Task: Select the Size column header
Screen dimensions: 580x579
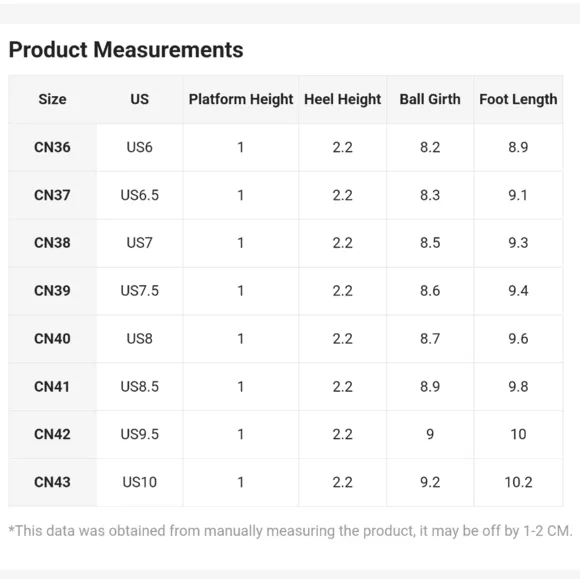Action: (x=52, y=99)
